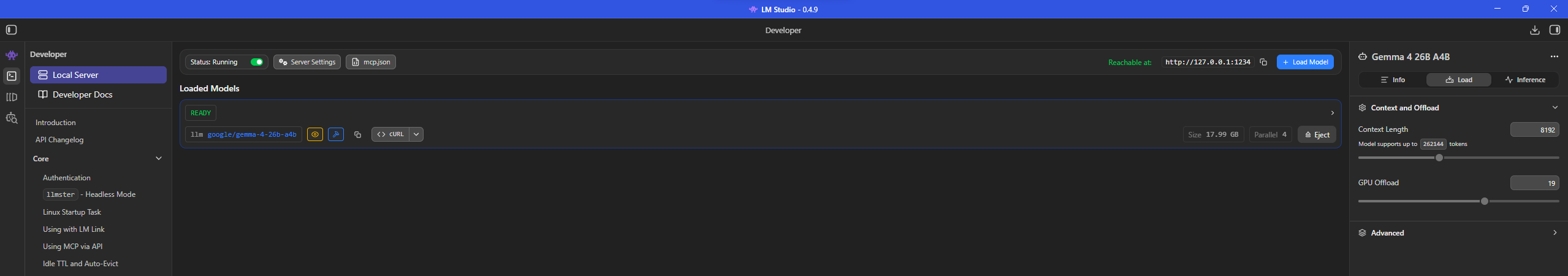Collapse the Context and Offload section
This screenshot has width=1568, height=276.
pyautogui.click(x=1555, y=107)
